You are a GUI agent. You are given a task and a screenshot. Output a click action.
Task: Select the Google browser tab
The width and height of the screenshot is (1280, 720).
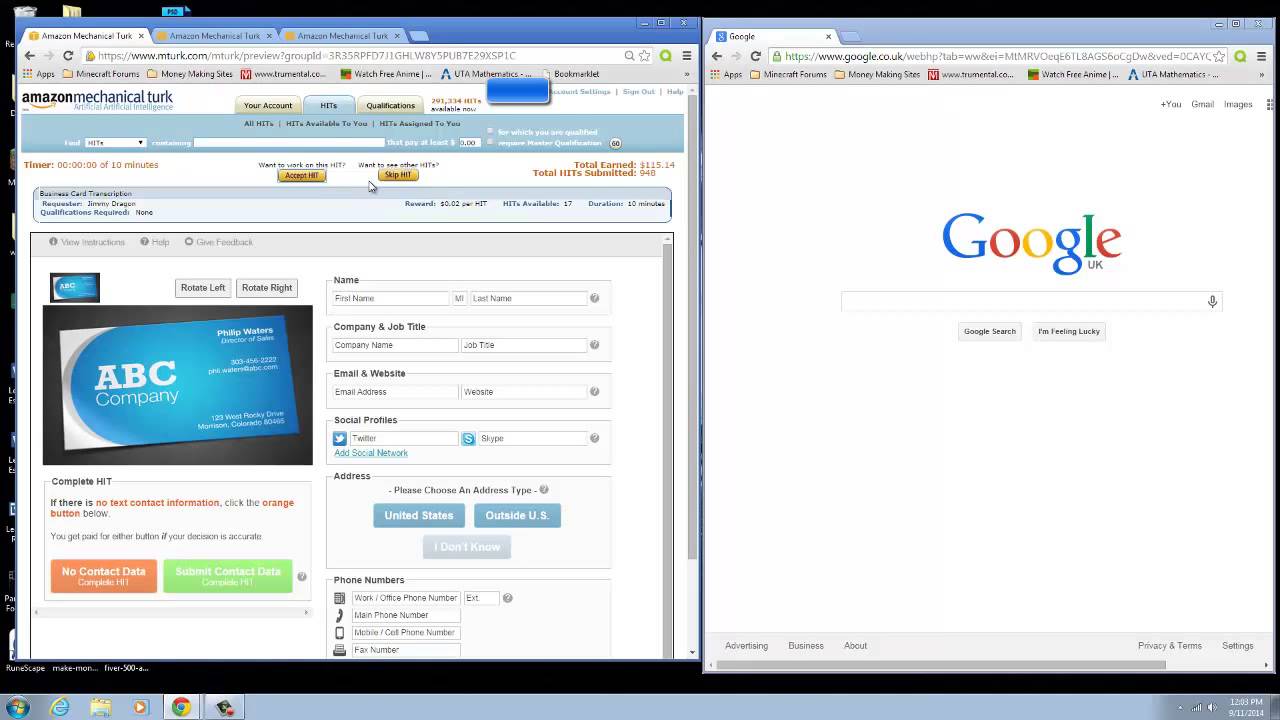tap(773, 36)
